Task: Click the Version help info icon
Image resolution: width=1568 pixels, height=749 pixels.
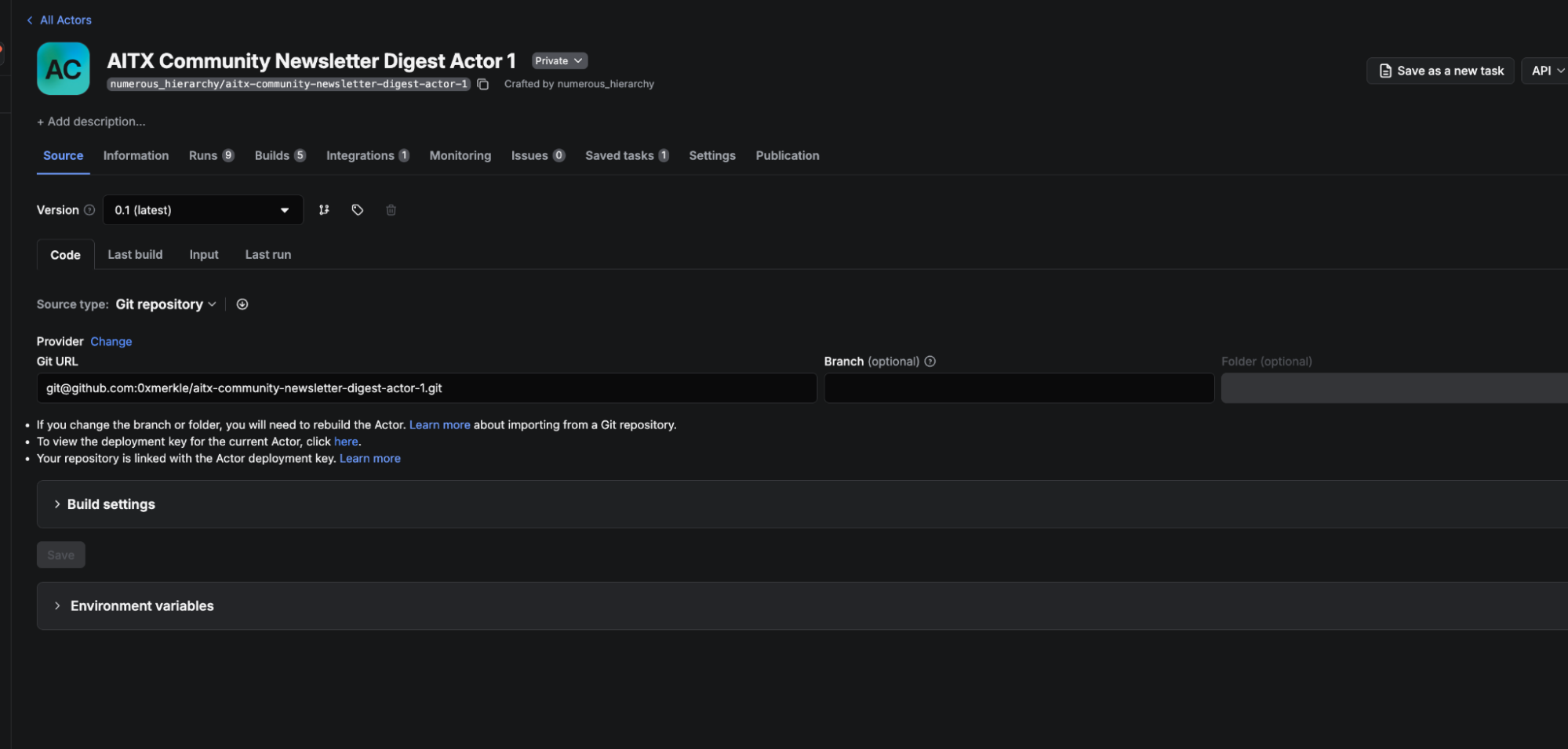Action: tap(89, 210)
